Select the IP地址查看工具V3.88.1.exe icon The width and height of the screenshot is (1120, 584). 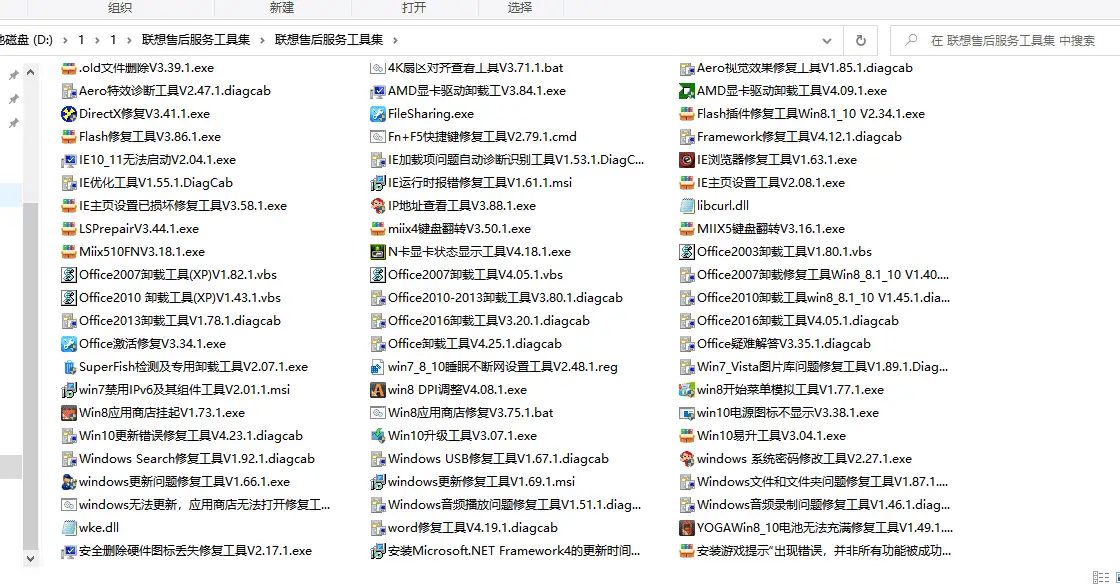tap(378, 206)
